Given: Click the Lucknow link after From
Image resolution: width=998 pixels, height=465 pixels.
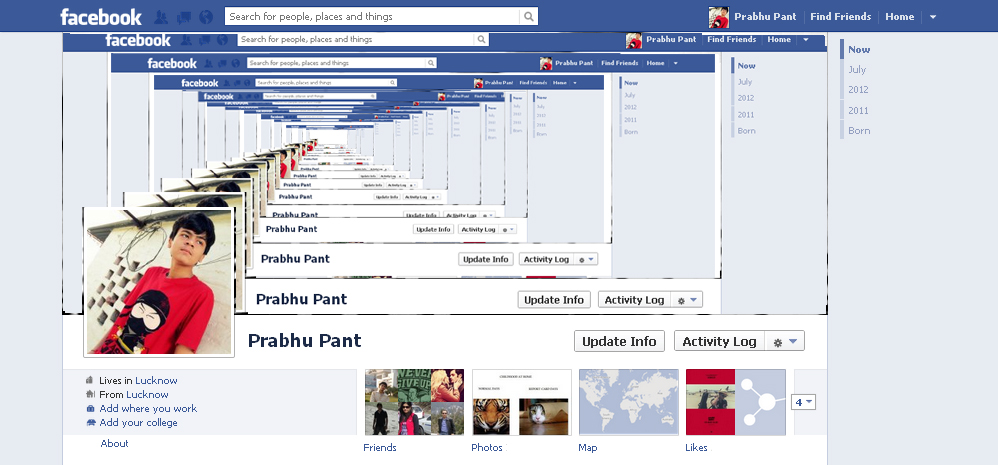Looking at the screenshot, I should tap(147, 394).
